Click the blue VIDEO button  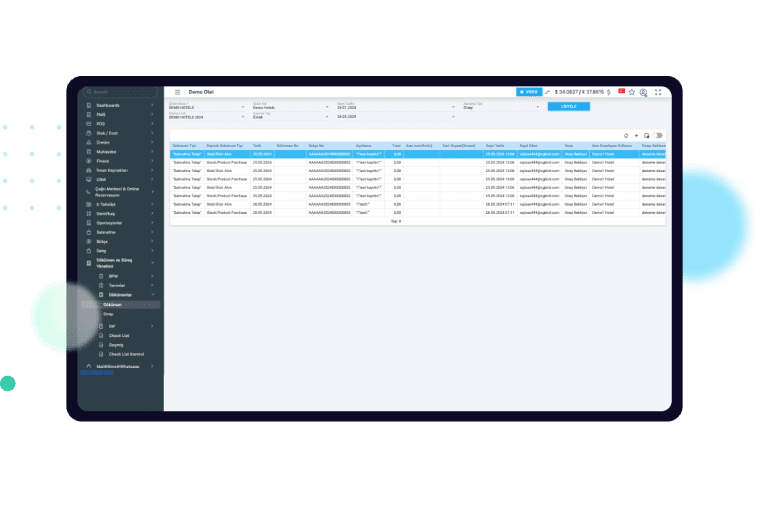528,92
